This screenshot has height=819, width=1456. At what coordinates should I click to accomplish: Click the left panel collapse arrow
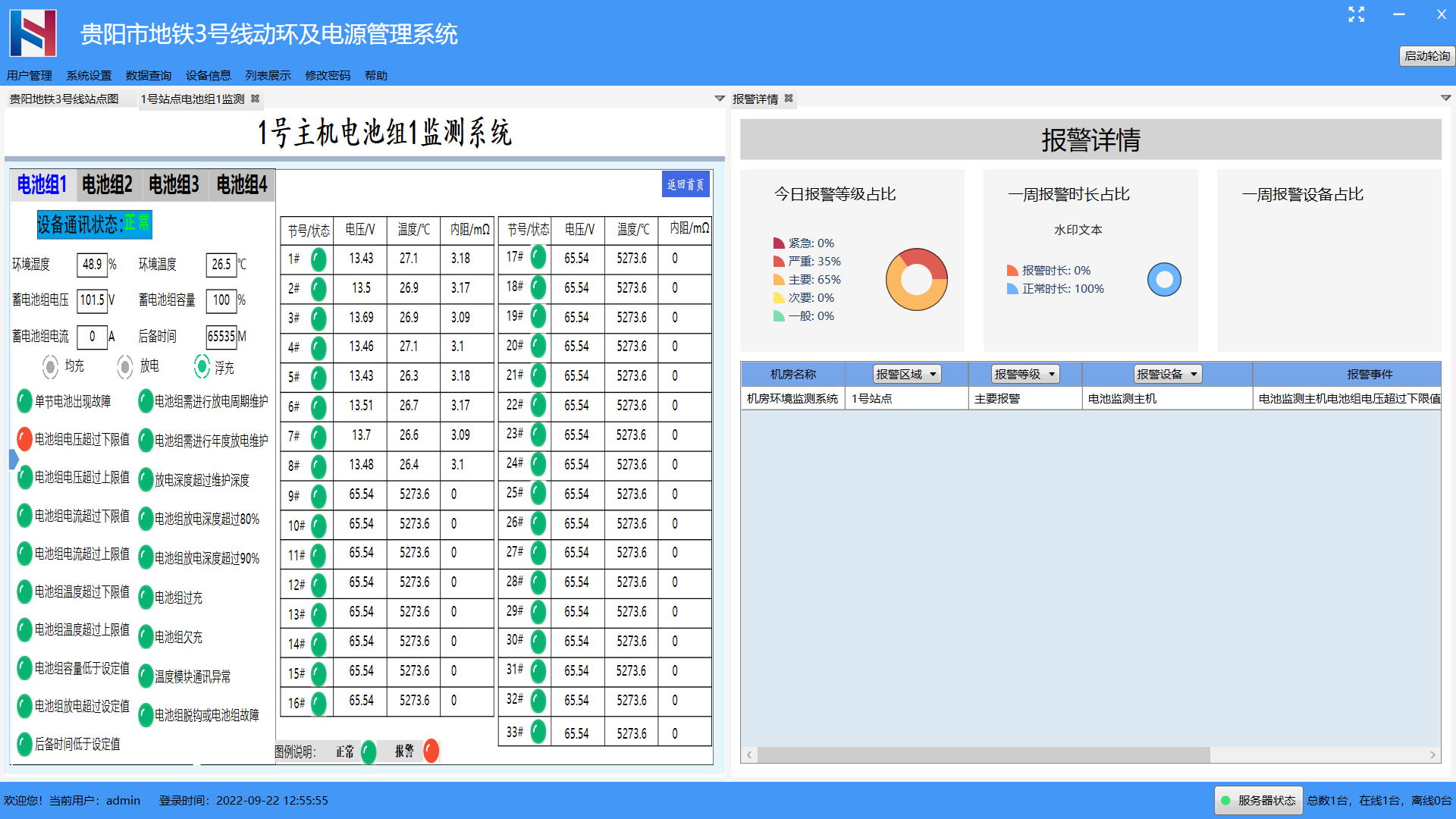click(13, 459)
